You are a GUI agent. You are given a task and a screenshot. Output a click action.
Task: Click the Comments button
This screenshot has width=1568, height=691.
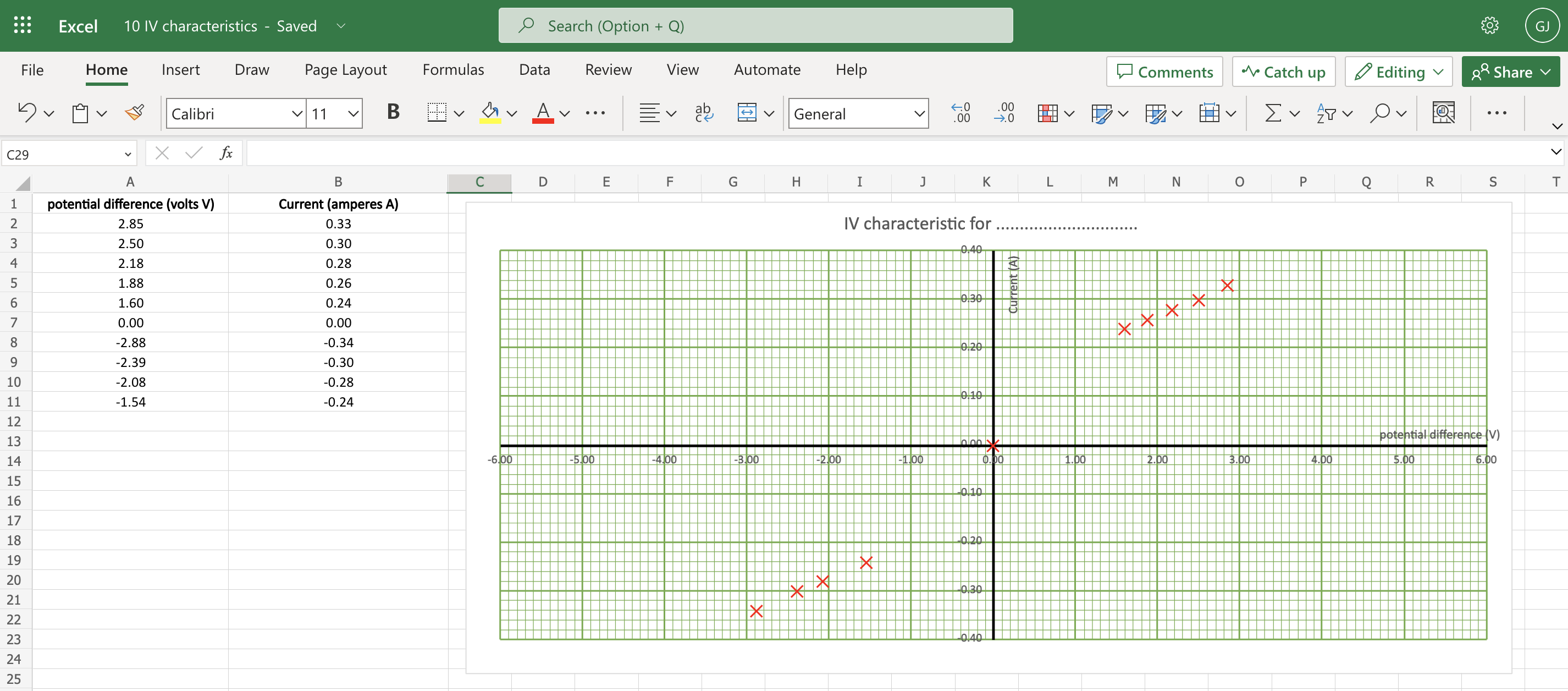pyautogui.click(x=1164, y=72)
